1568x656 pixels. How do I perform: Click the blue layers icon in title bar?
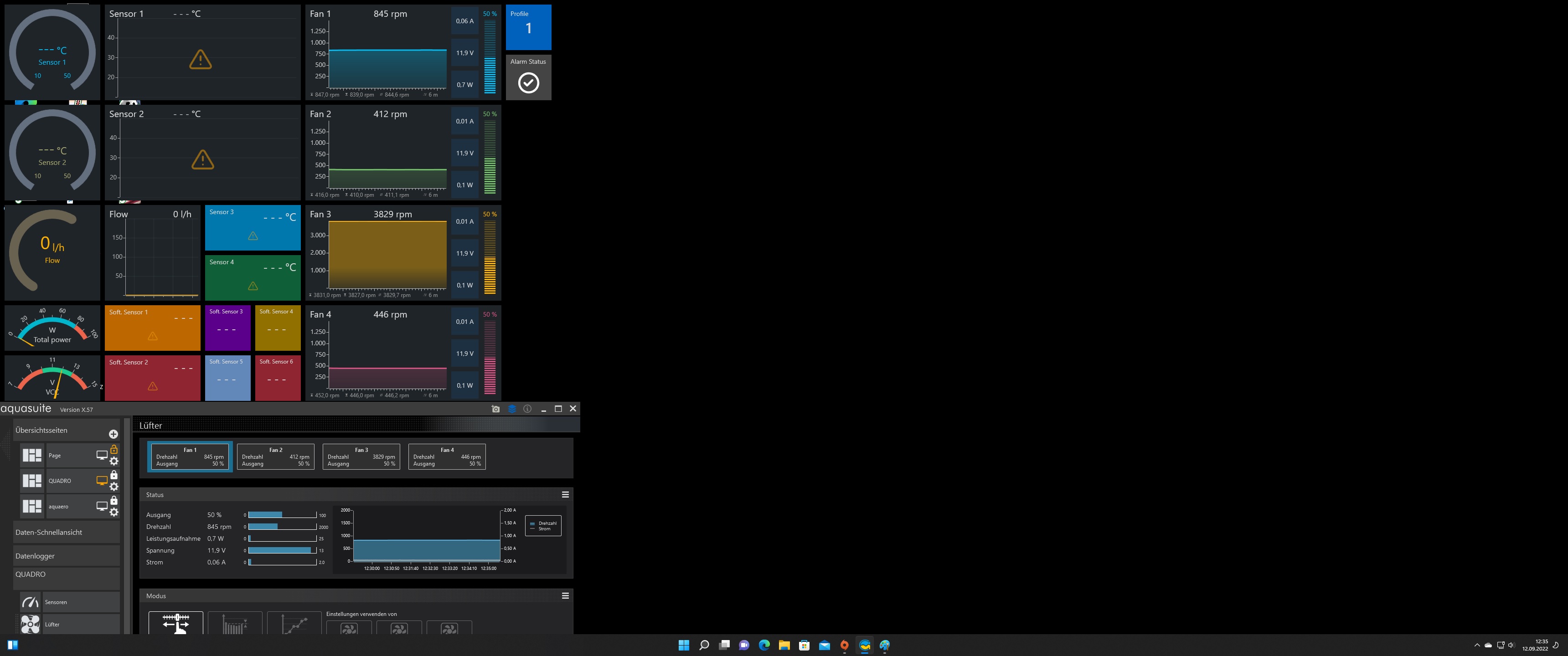point(512,409)
